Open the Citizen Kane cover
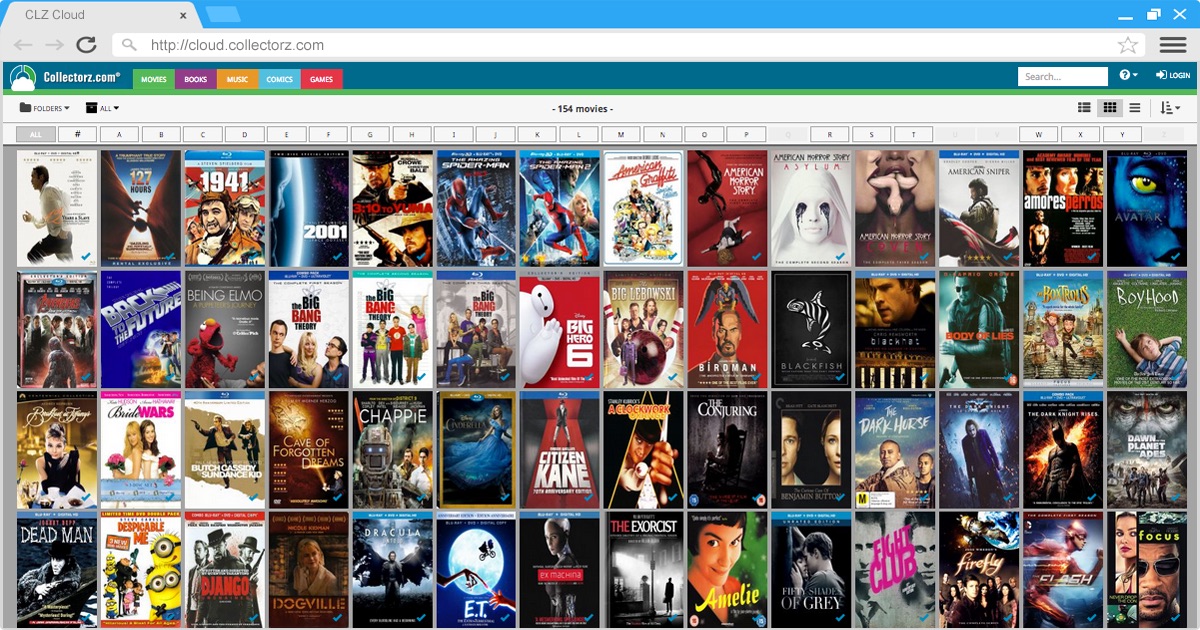The image size is (1200, 630). (x=560, y=449)
